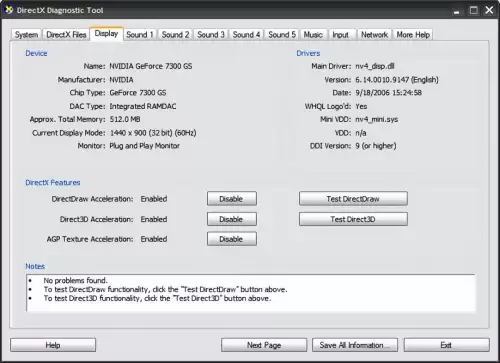
Task: Click the DirectX icon in the title bar
Action: click(9, 10)
